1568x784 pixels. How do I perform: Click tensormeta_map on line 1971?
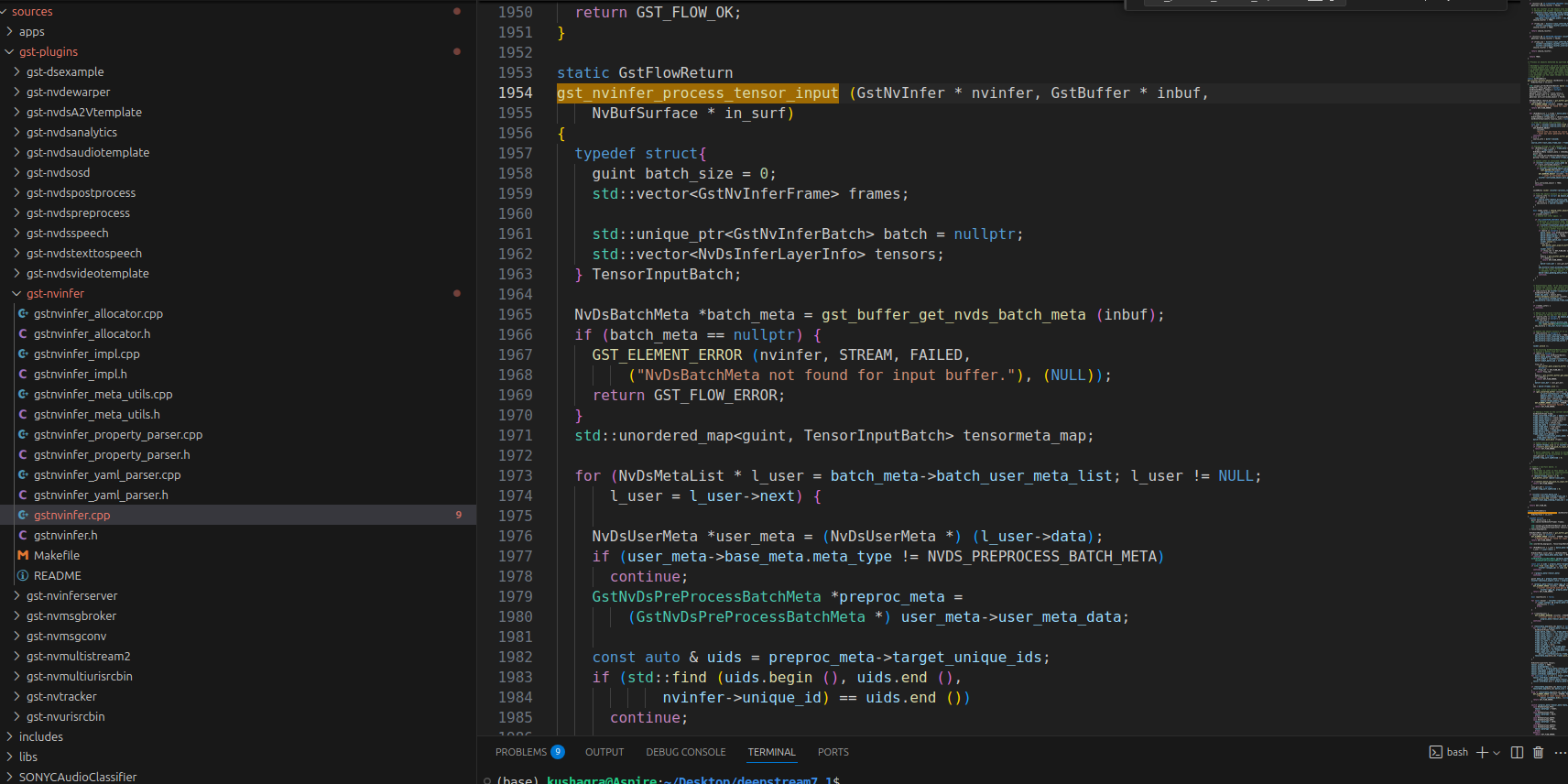click(x=1024, y=435)
